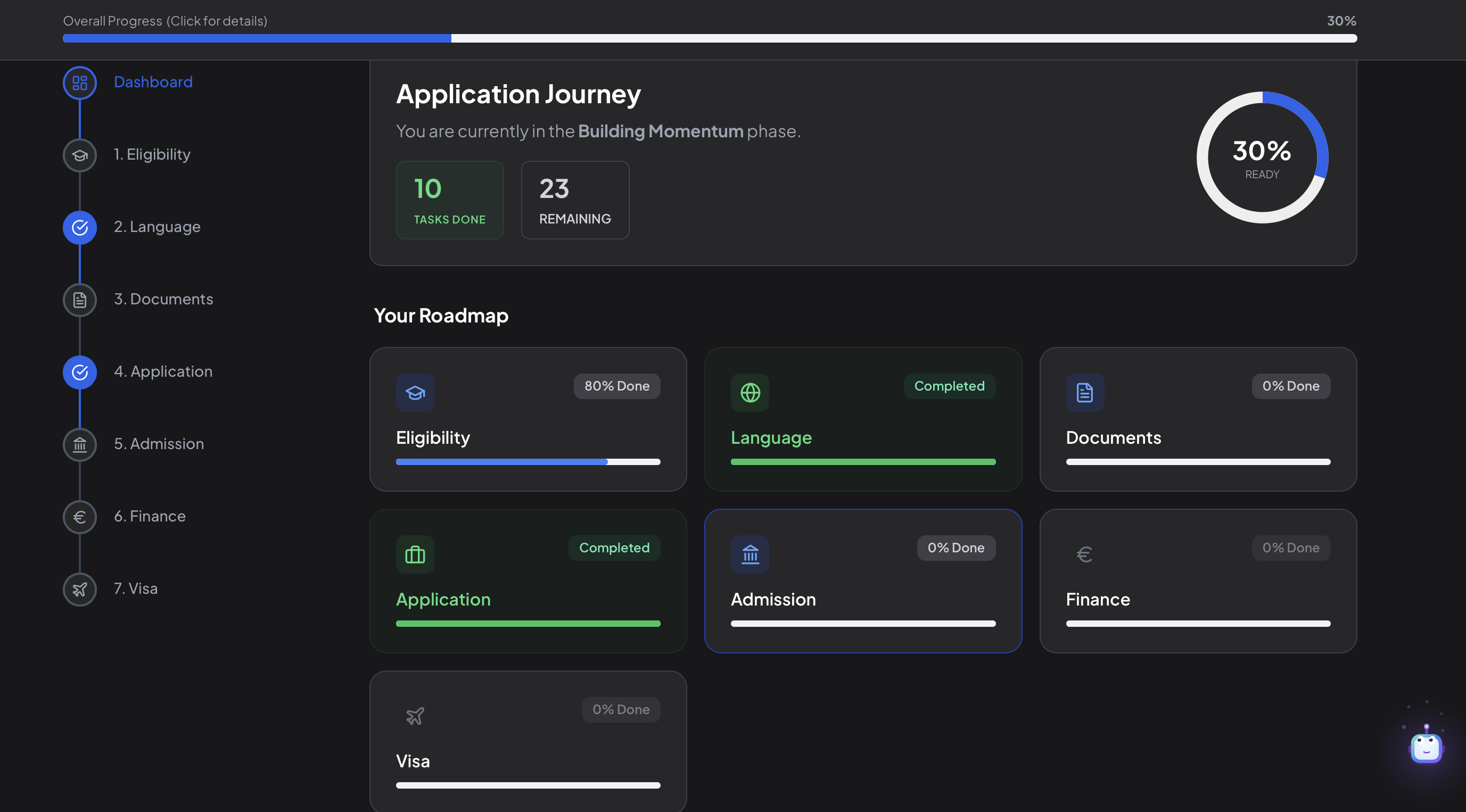Open the Admission bank icon in sidebar

coord(80,444)
